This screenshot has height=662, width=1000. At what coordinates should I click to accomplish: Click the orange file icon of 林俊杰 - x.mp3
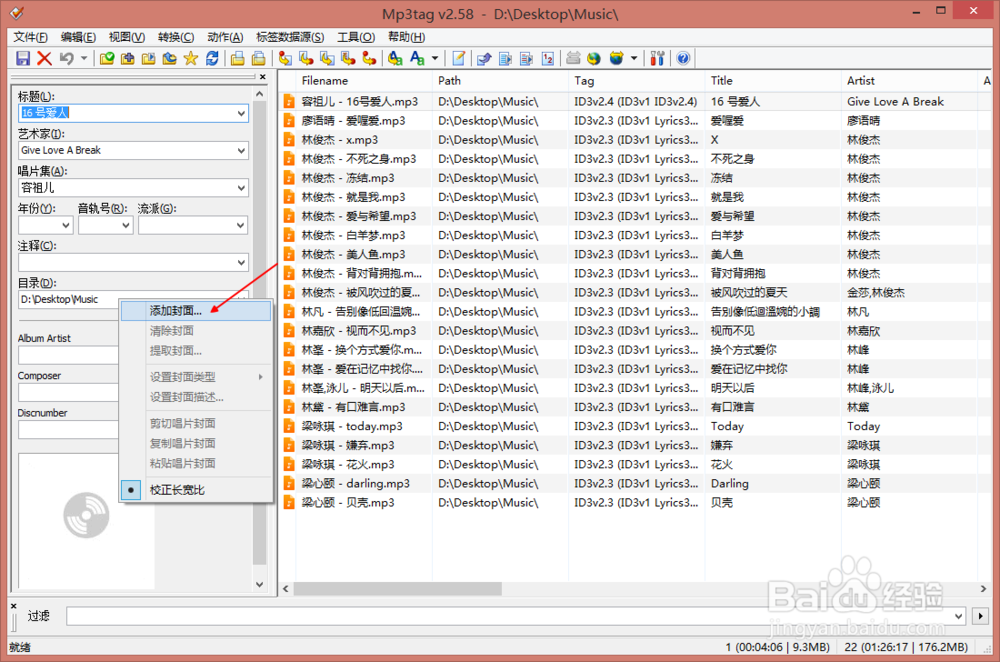(289, 140)
